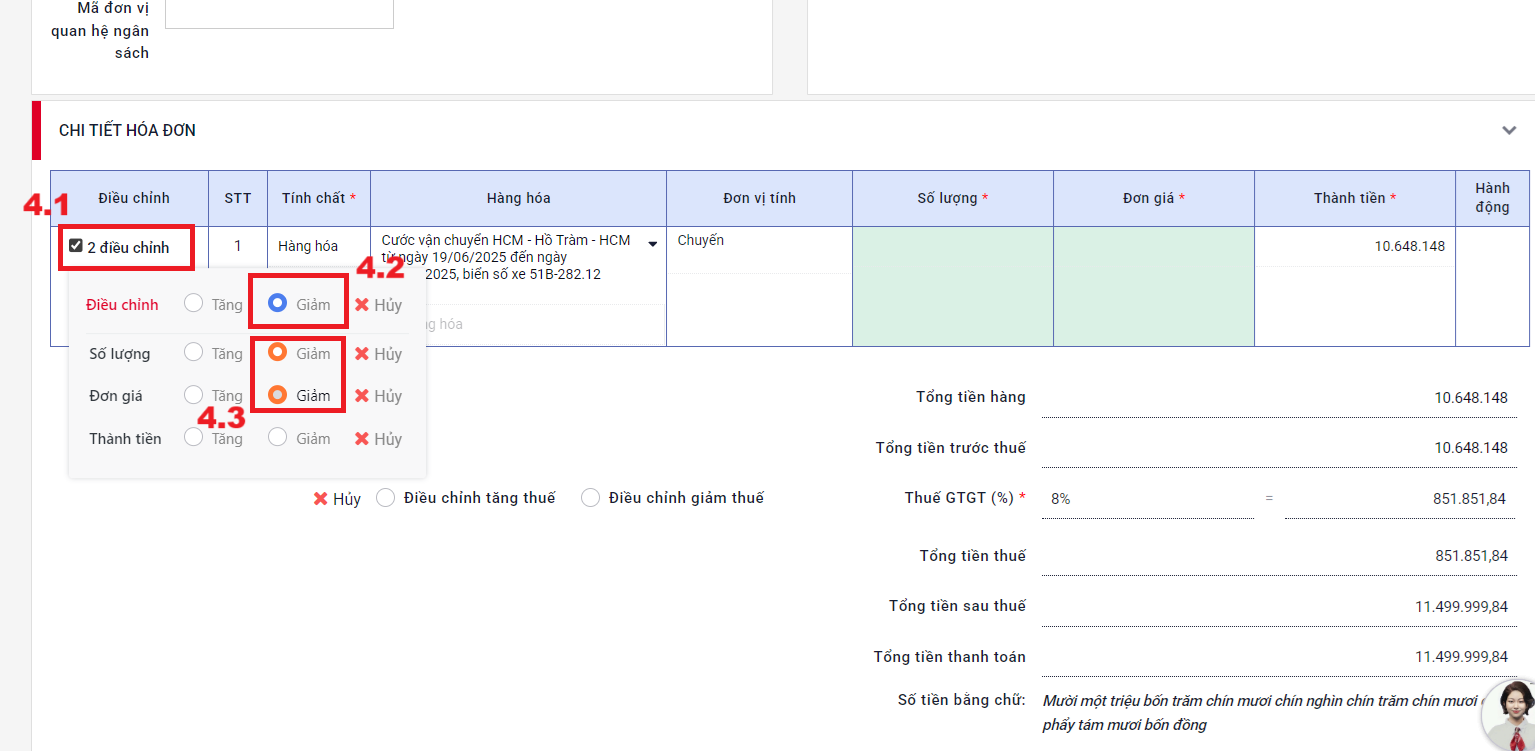Uncheck the '2 điều chỉnh' checkbox
This screenshot has width=1535, height=751.
76,246
